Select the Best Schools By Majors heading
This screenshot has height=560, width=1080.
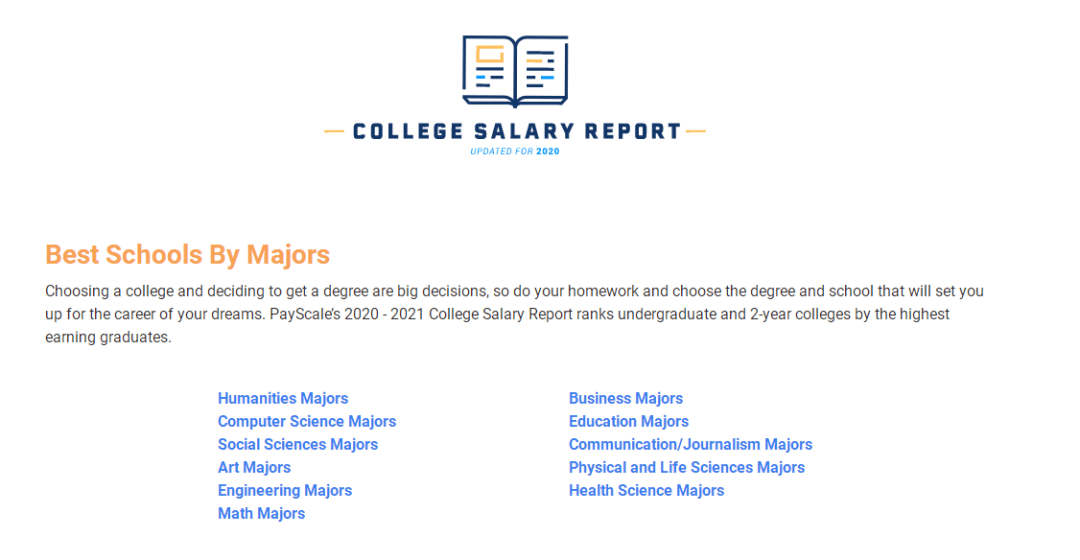[x=187, y=254]
